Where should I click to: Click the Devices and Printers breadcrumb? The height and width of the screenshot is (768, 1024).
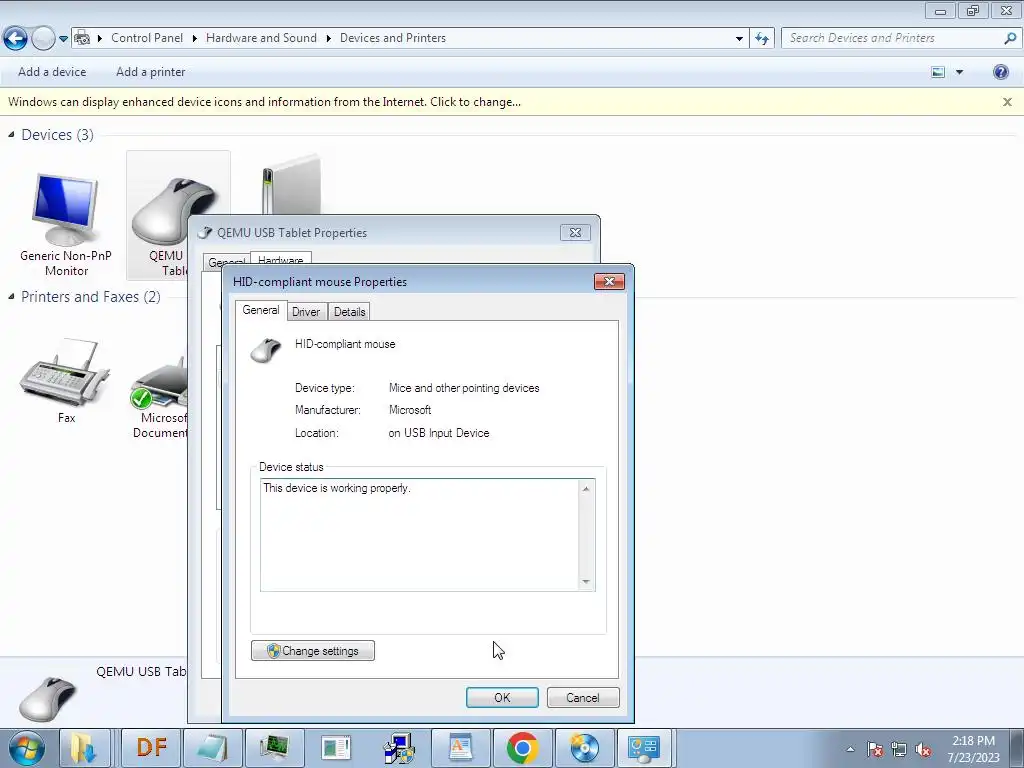pyautogui.click(x=392, y=38)
